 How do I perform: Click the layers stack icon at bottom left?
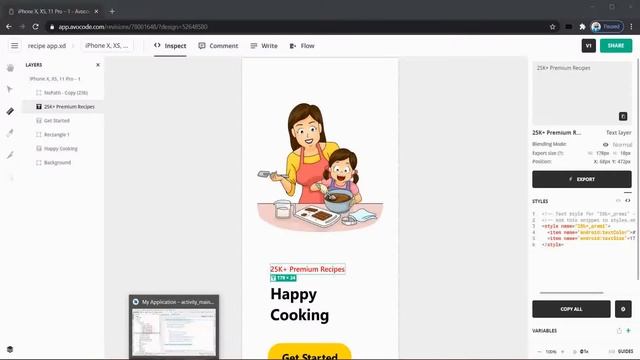(x=10, y=349)
